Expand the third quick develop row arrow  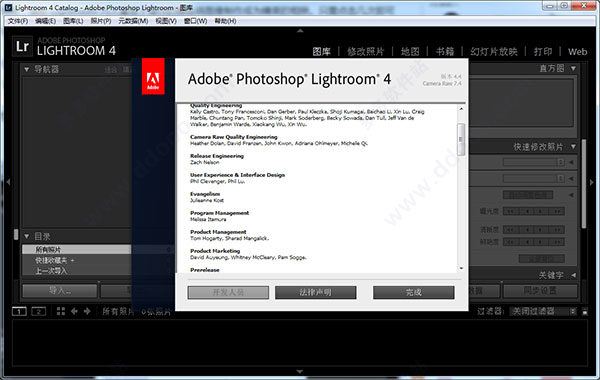(x=571, y=195)
